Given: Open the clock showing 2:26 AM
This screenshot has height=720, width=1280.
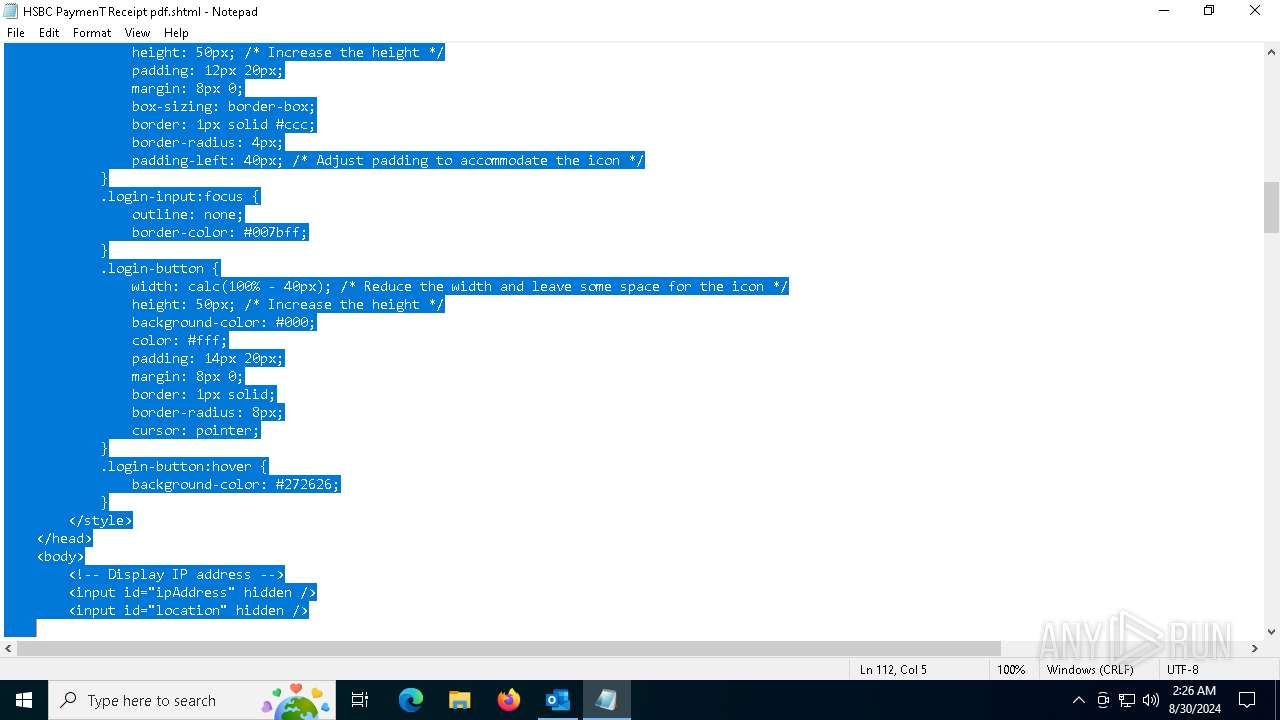Looking at the screenshot, I should point(1194,700).
